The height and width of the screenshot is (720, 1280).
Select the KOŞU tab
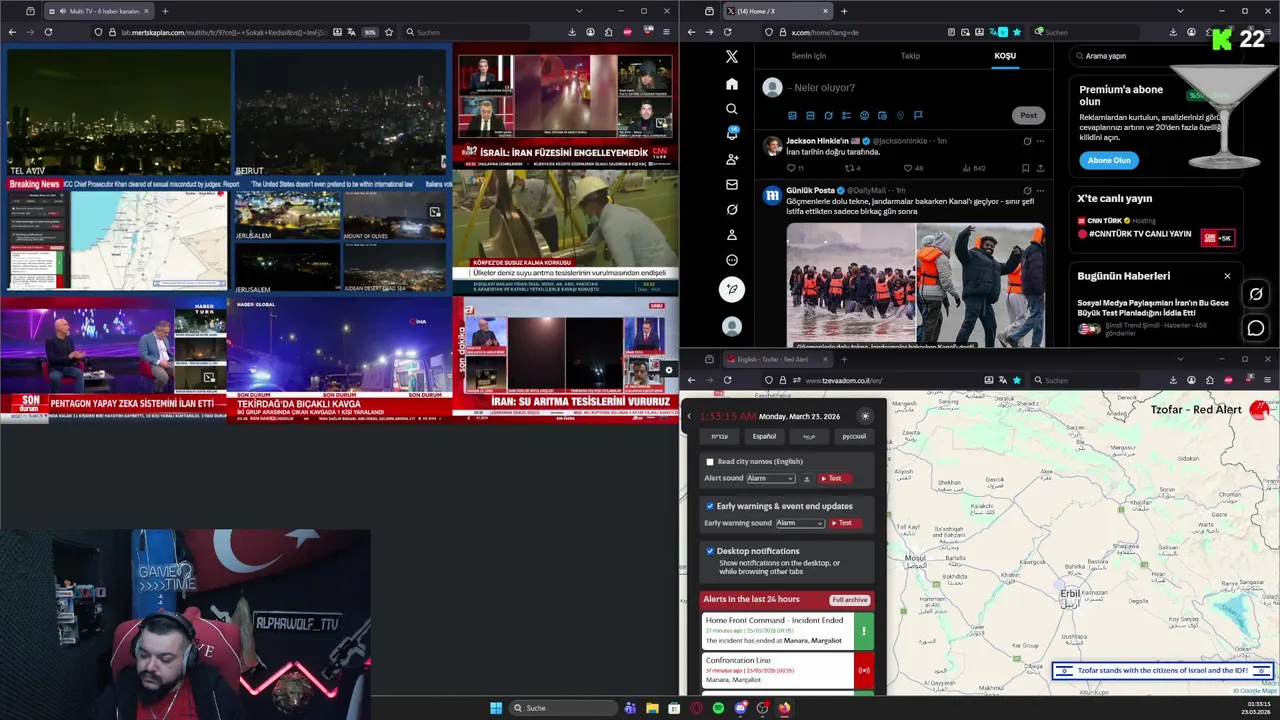tap(1005, 56)
